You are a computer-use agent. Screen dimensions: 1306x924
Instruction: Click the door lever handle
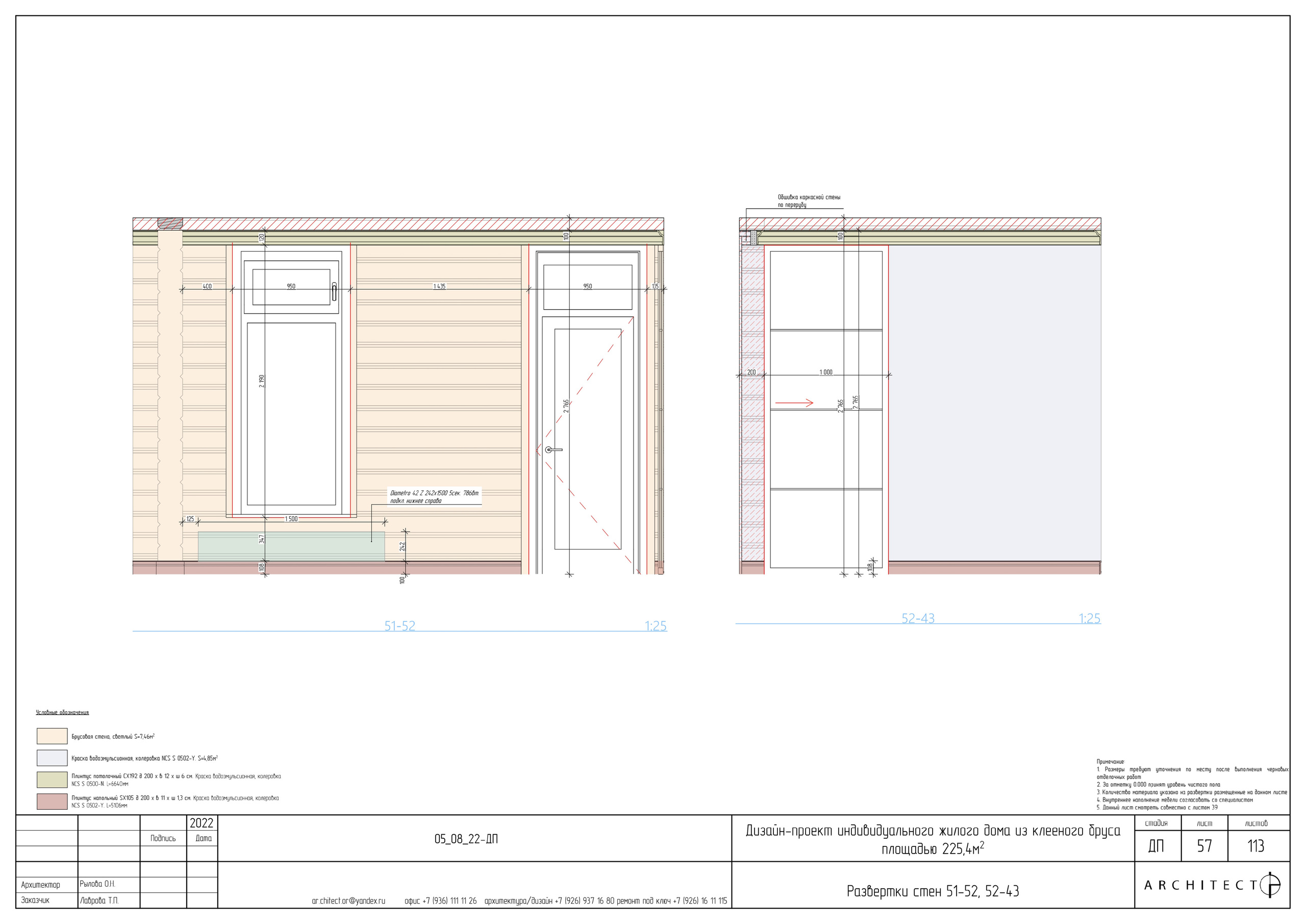(x=553, y=449)
